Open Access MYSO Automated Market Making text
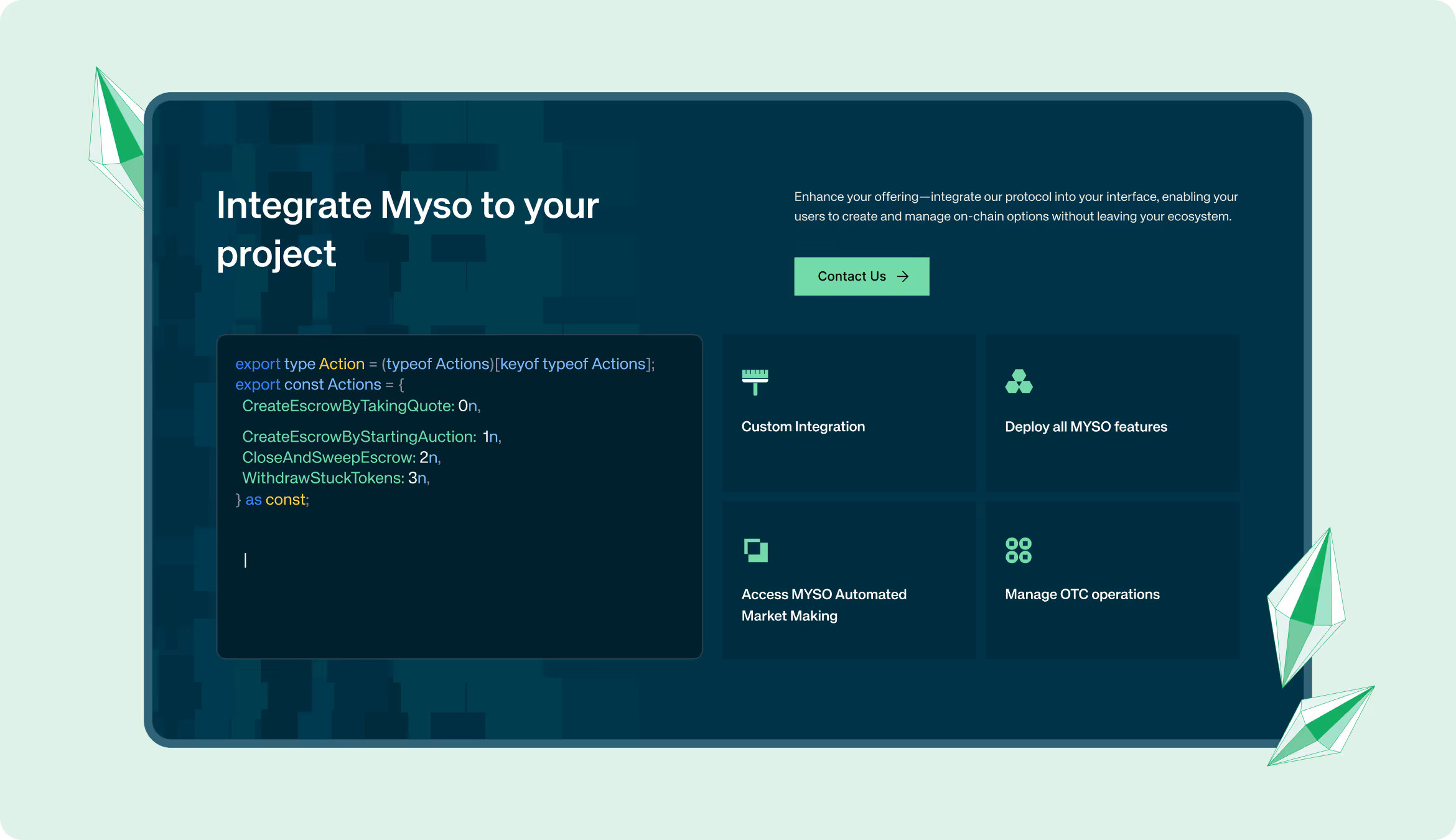 point(823,605)
